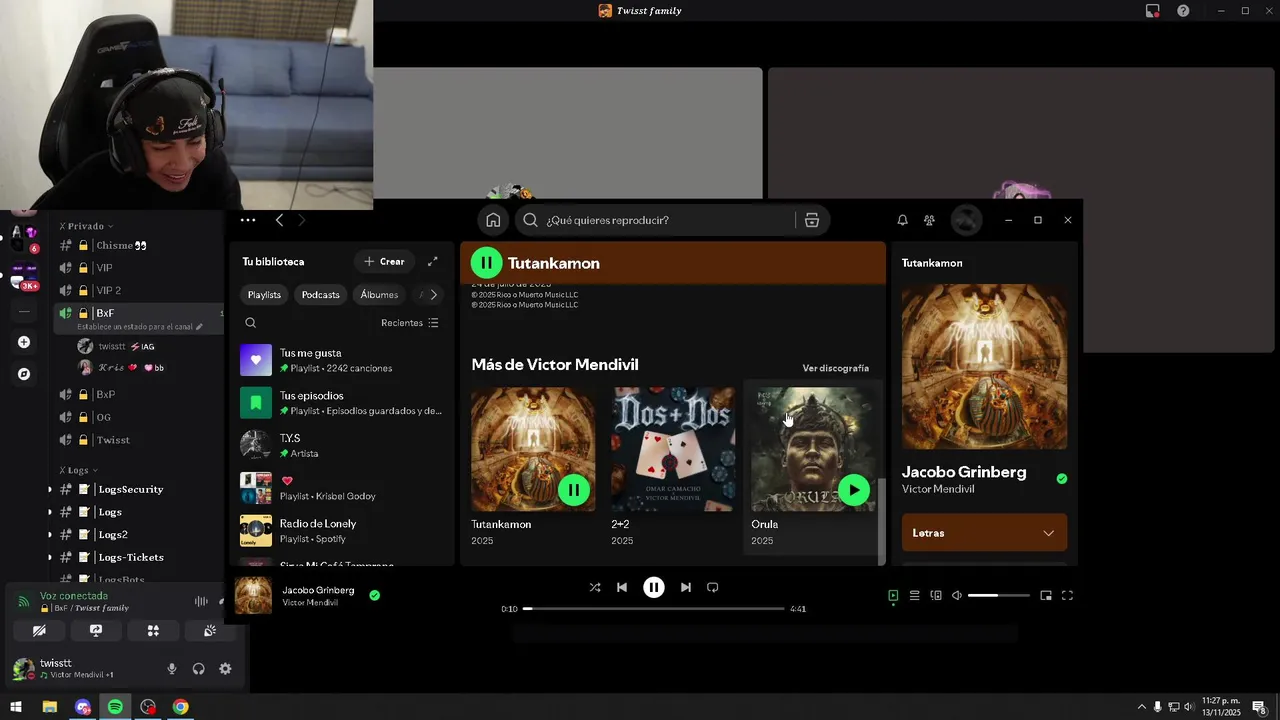Click the Crear button

pyautogui.click(x=385, y=261)
